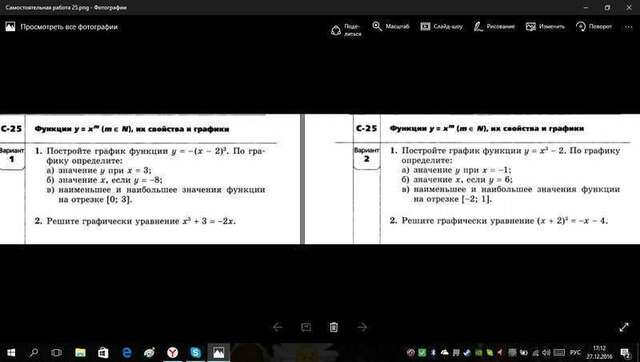Delete the photo with trash icon
Image resolution: width=640 pixels, height=362 pixels.
334,327
